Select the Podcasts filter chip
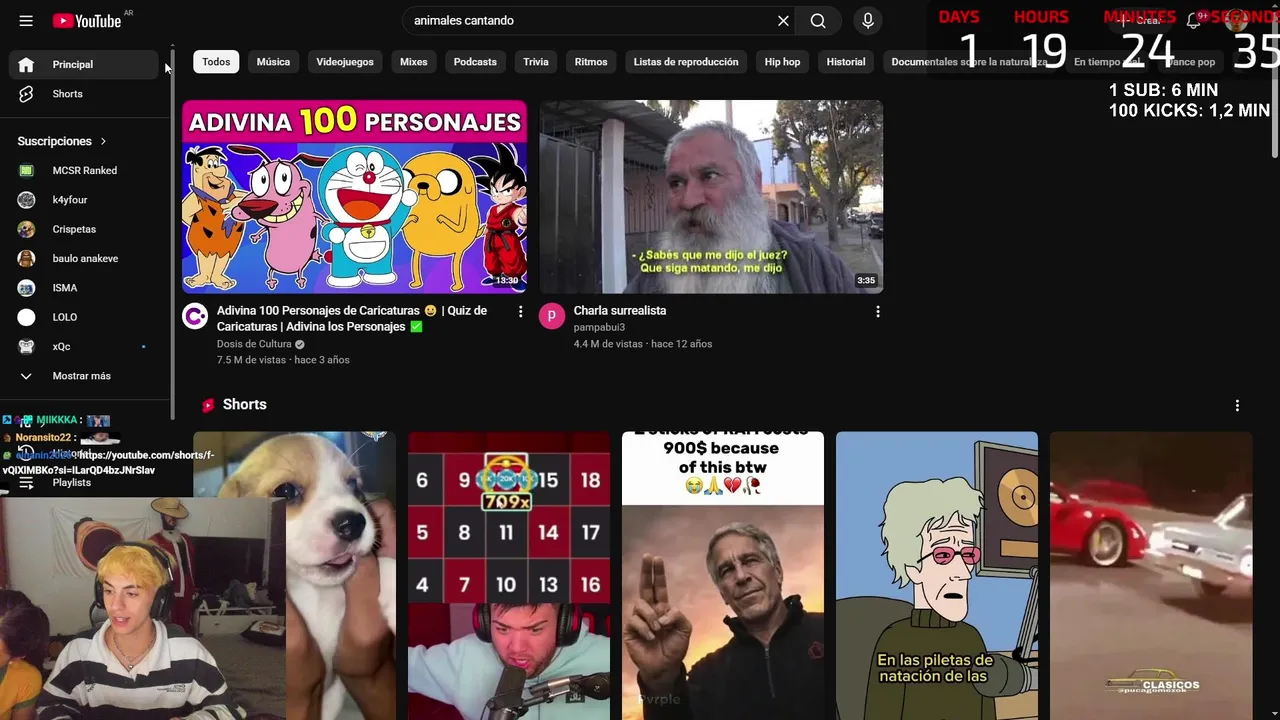Viewport: 1280px width, 720px height. coord(475,62)
